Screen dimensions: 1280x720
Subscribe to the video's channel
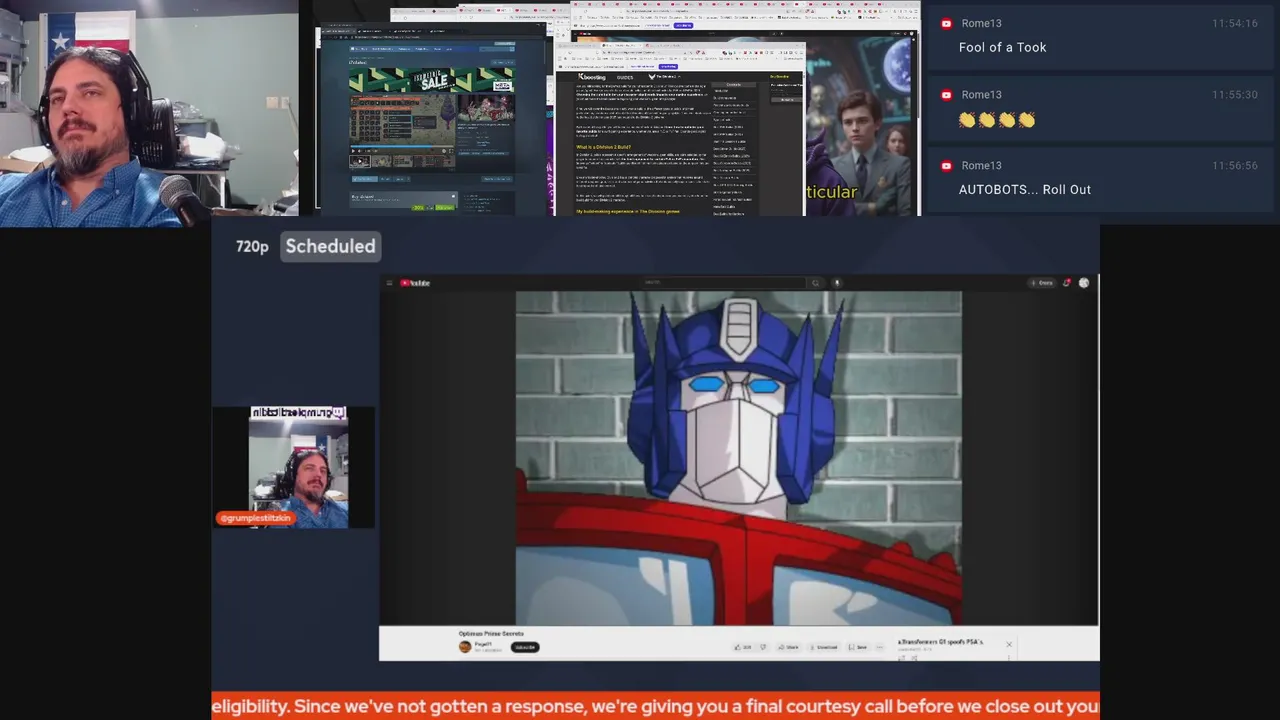click(525, 647)
